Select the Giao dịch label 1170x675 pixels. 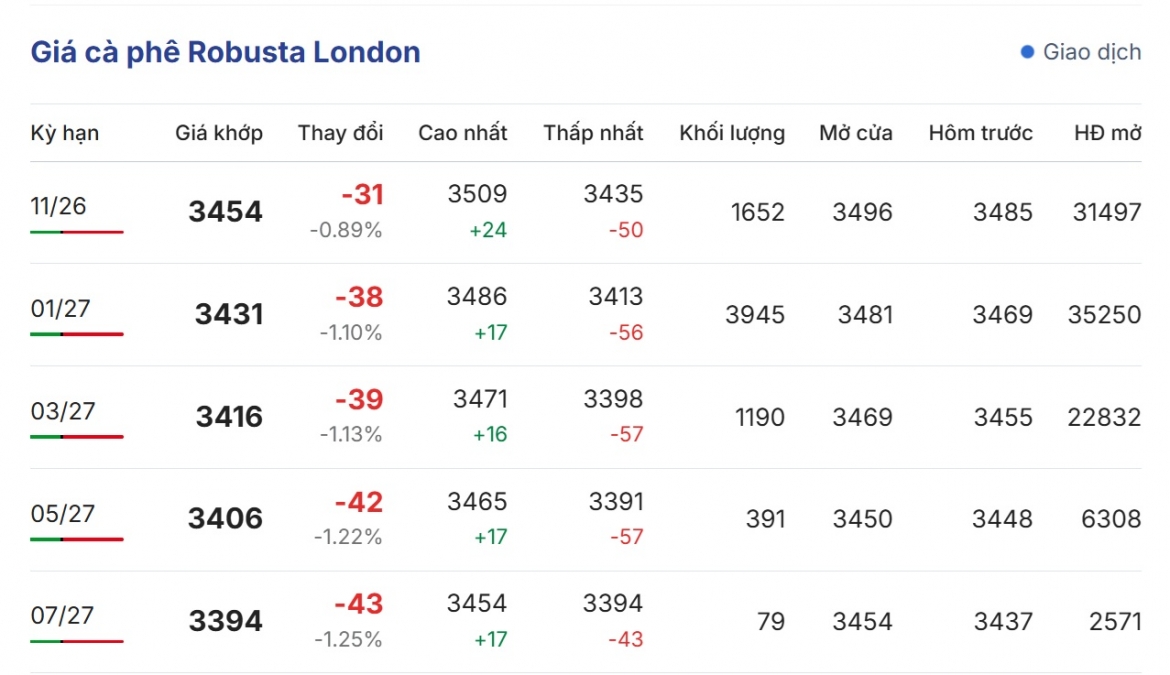click(1092, 51)
